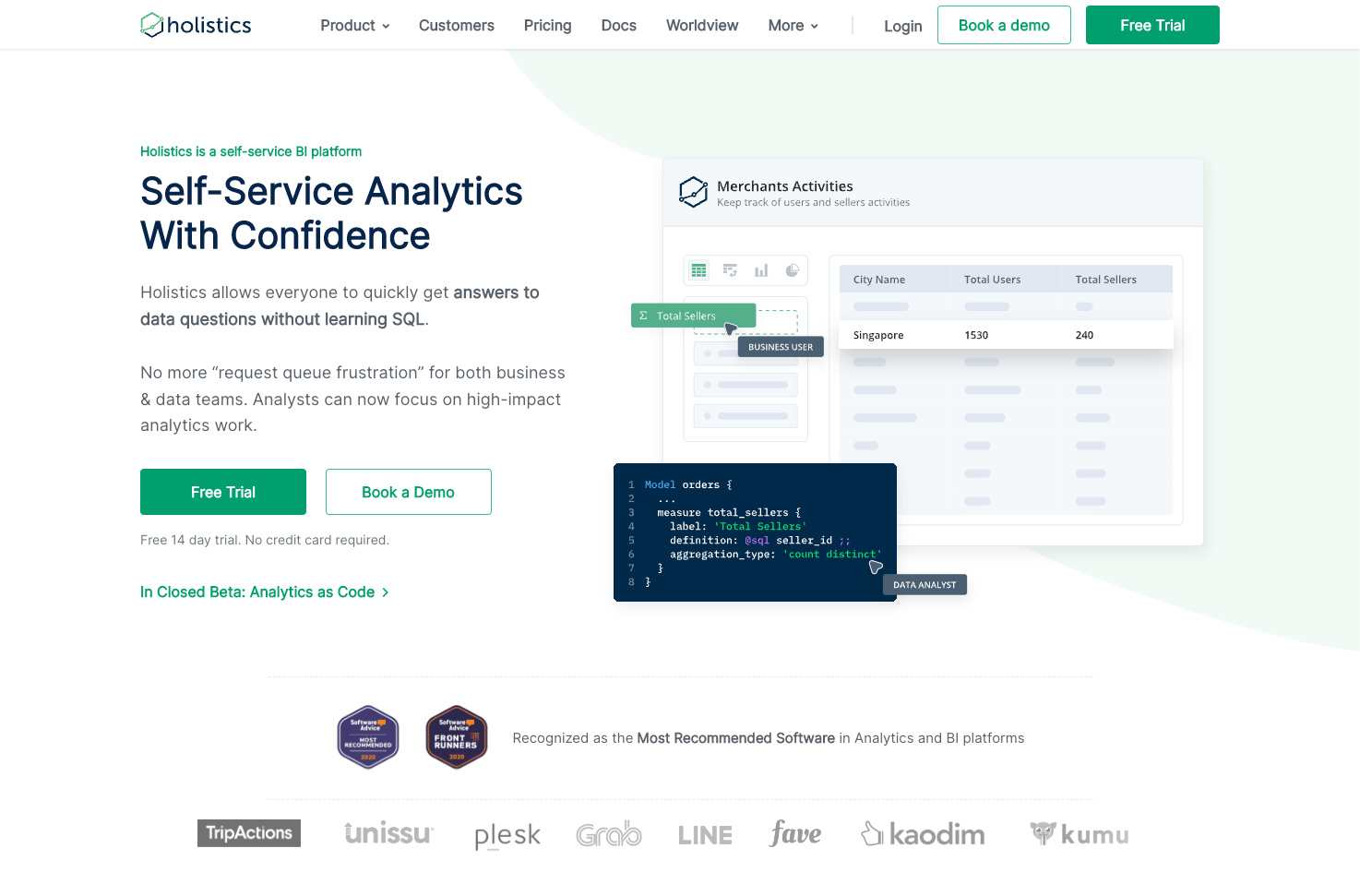Click the kumu logo
1360x896 pixels.
click(x=1080, y=834)
